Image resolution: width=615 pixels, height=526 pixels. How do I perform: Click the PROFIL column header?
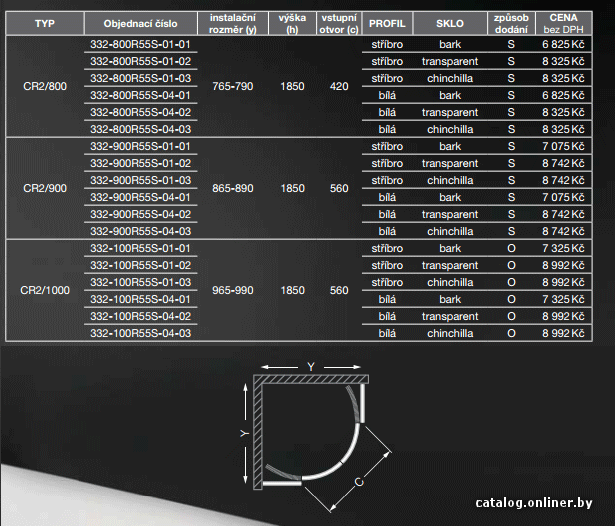tap(387, 24)
